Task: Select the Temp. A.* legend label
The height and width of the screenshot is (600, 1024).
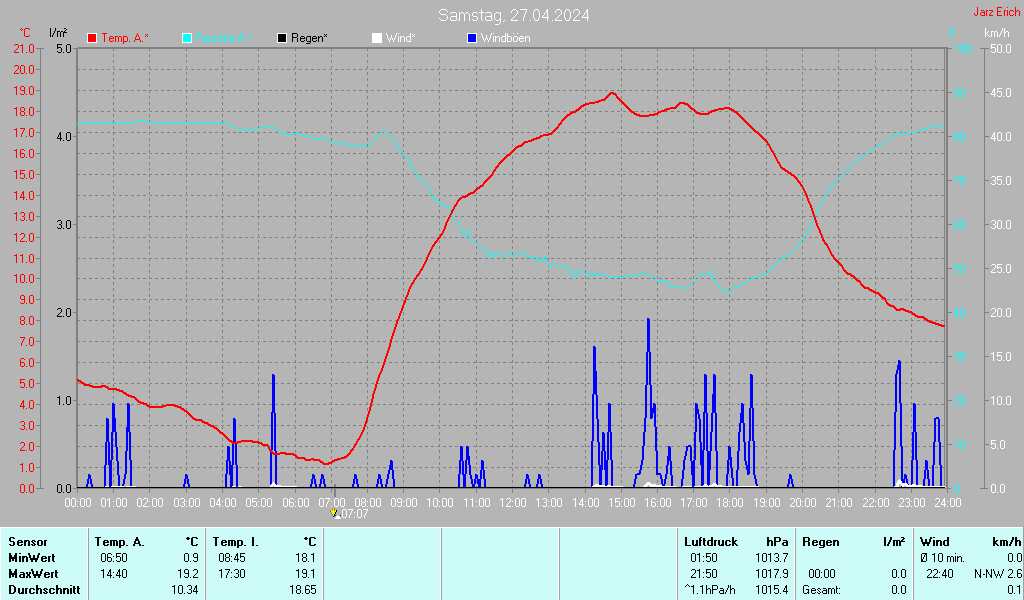Action: (x=124, y=38)
